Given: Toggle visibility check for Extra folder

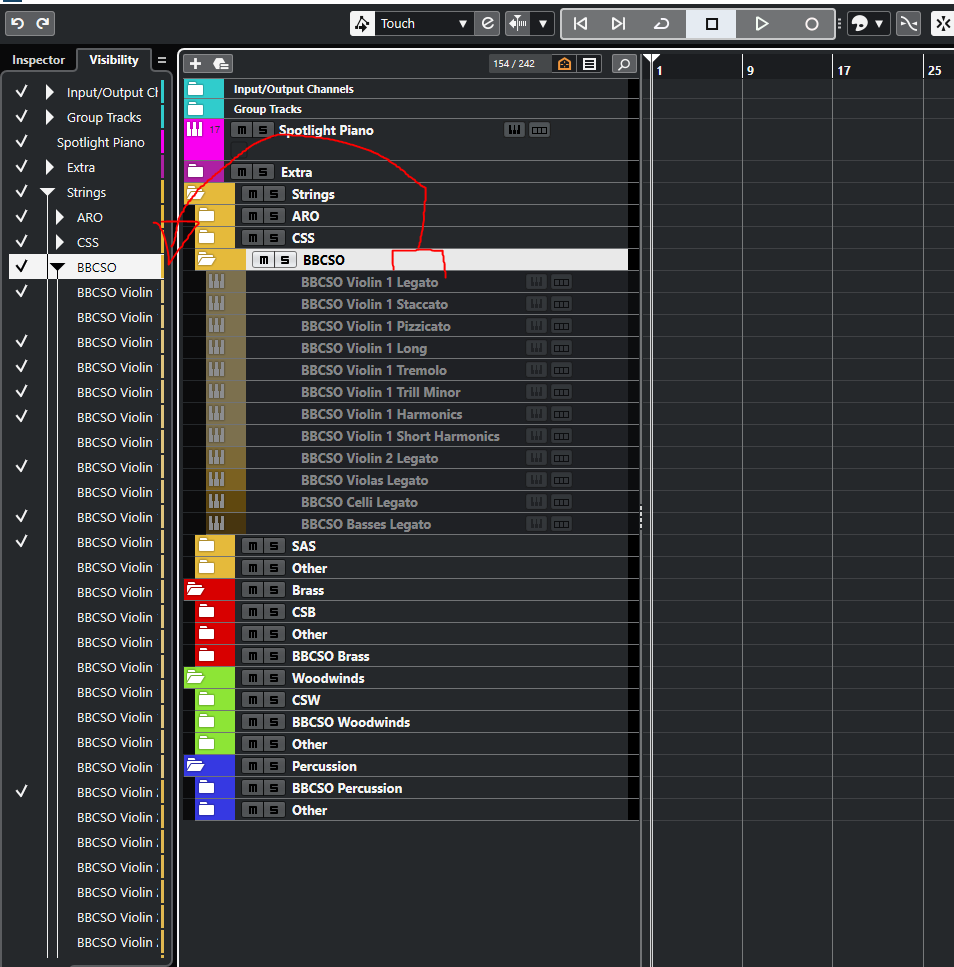Looking at the screenshot, I should [22, 166].
